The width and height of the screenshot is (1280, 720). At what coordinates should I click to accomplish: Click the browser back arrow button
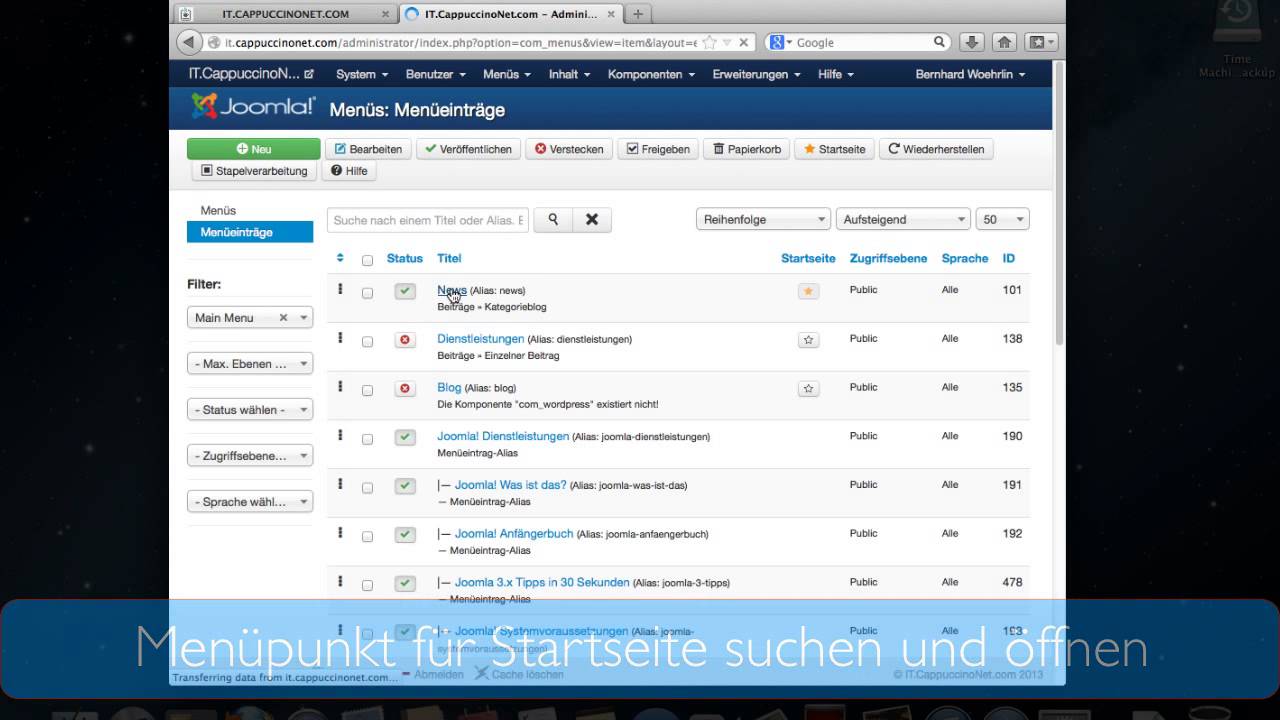tap(188, 43)
